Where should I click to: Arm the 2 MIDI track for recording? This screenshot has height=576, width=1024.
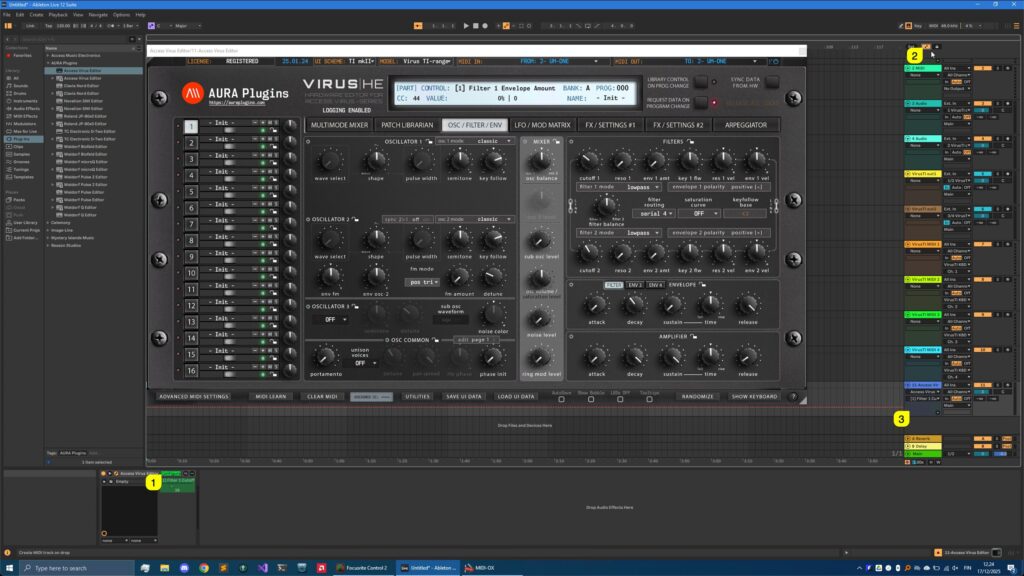coord(1007,68)
